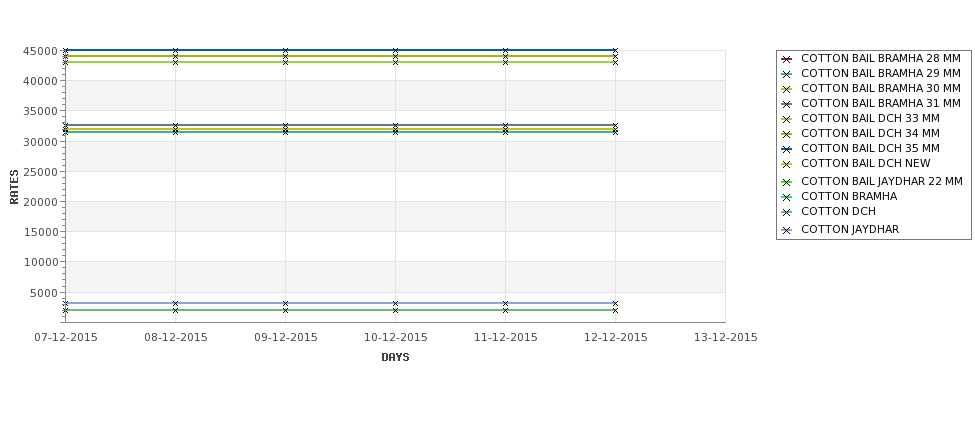
Task: Select the COTTON BAIL JAYDHAR 22 MM legend label
Action: [x=882, y=182]
